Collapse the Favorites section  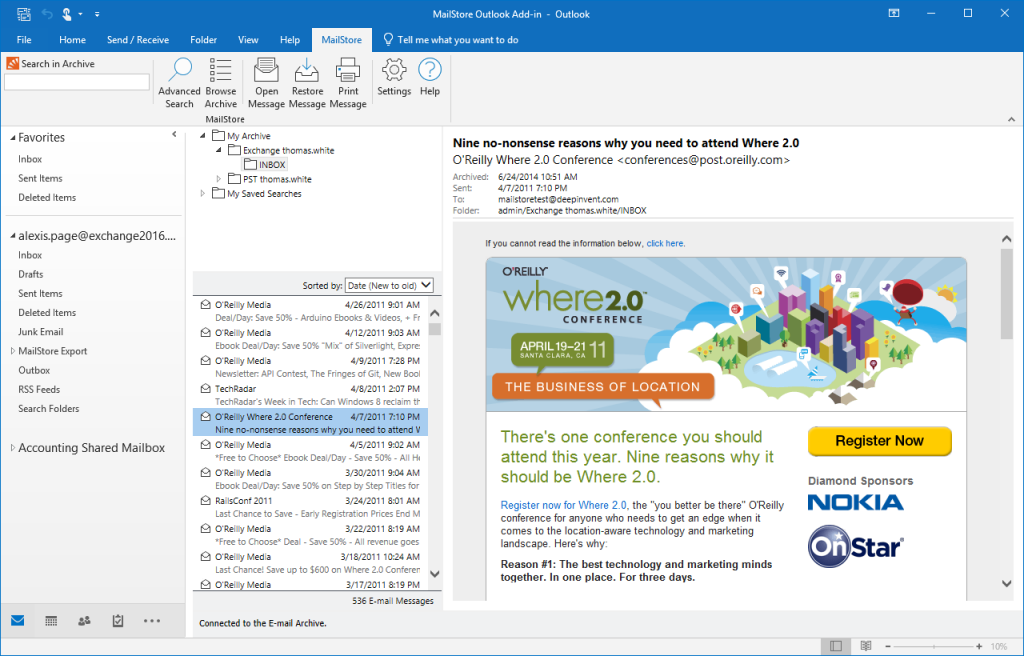(x=12, y=138)
